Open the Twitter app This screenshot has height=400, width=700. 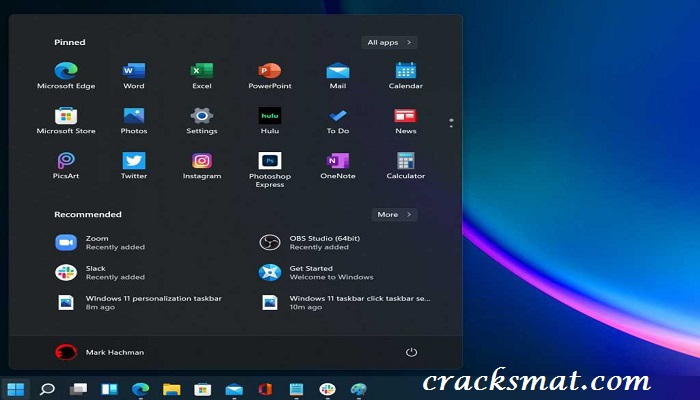click(x=134, y=166)
